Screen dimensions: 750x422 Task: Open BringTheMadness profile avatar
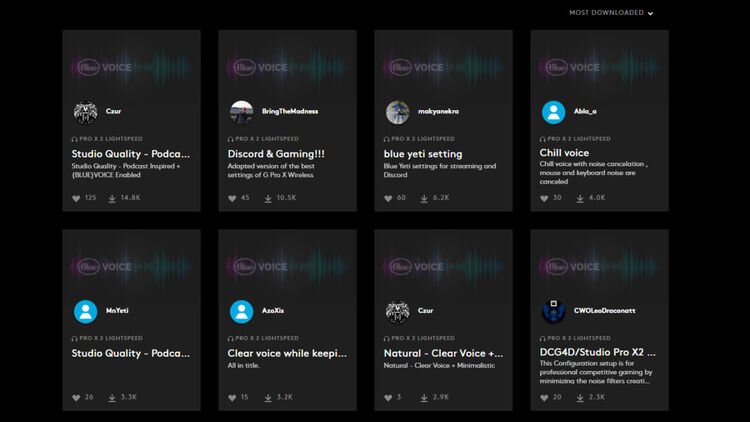(x=242, y=112)
